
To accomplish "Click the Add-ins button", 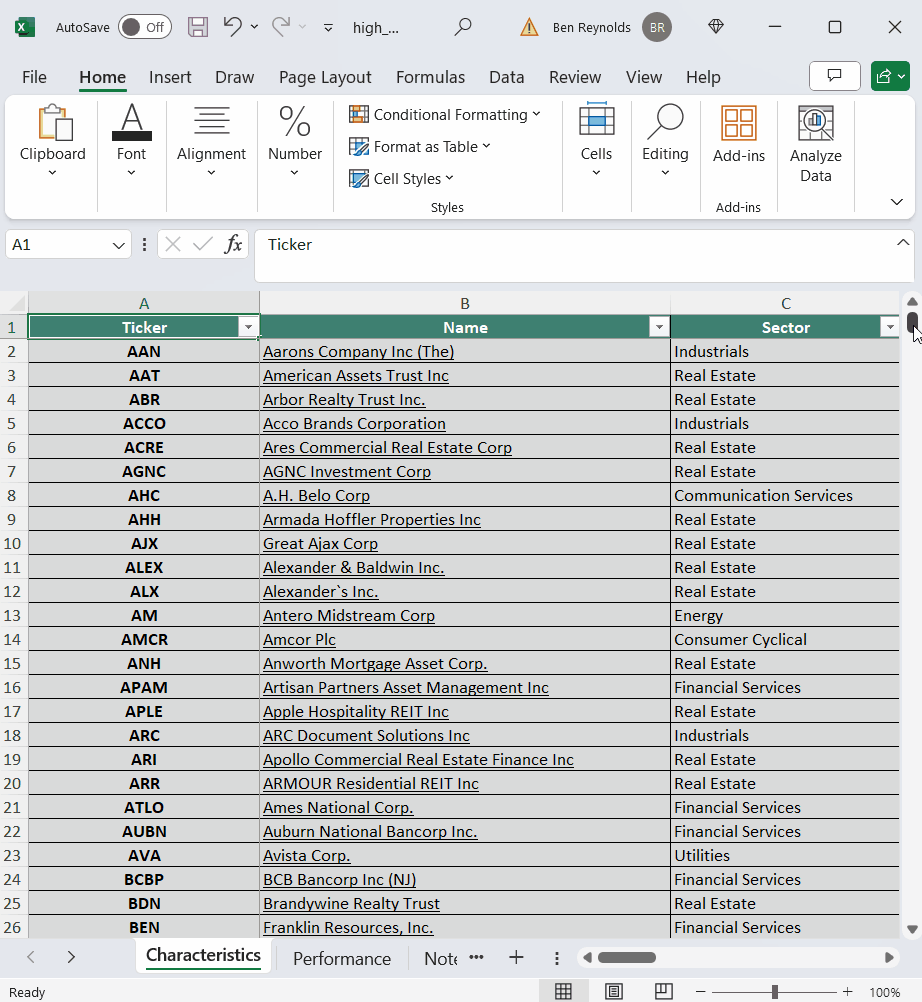I will pyautogui.click(x=739, y=135).
